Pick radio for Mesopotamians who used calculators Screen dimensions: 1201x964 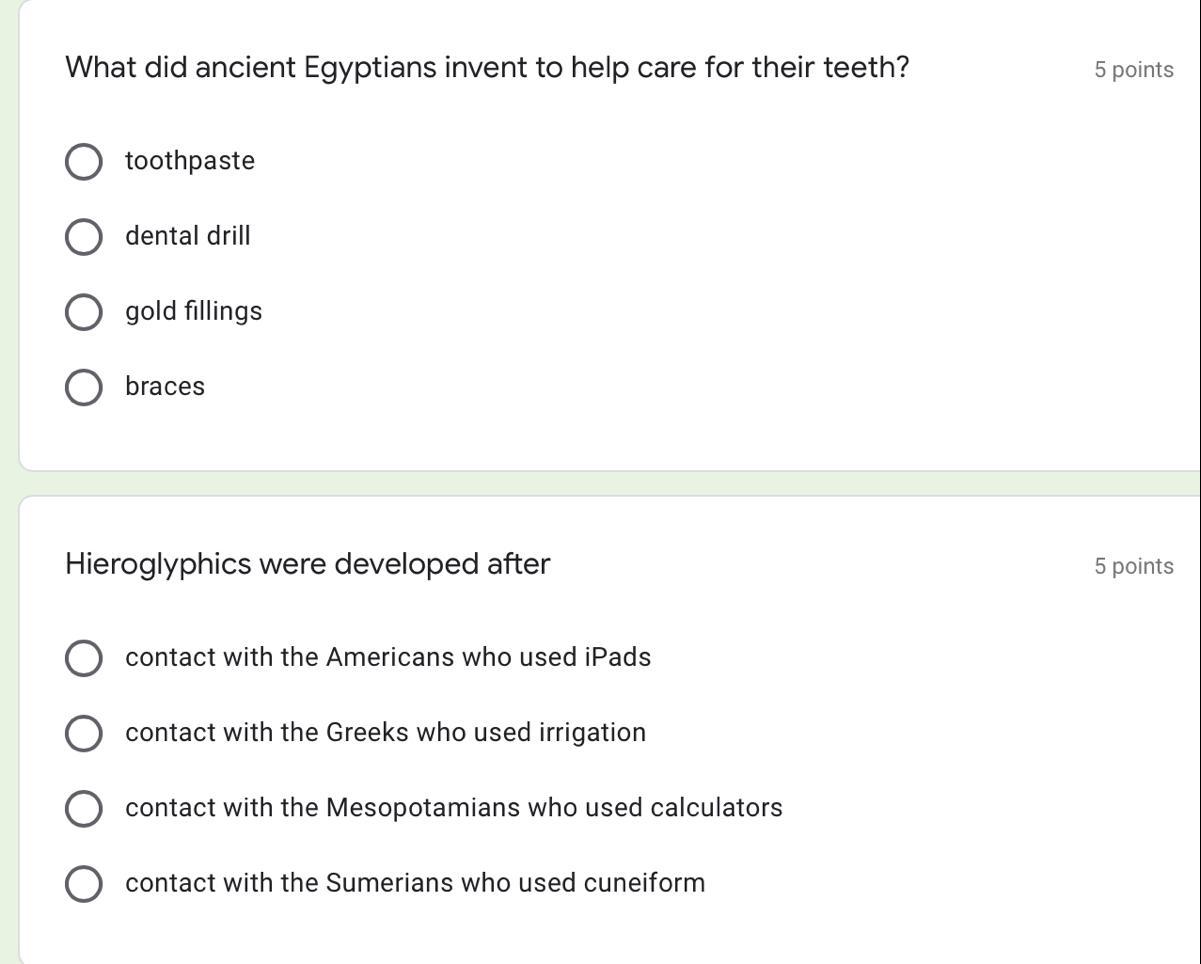point(83,808)
